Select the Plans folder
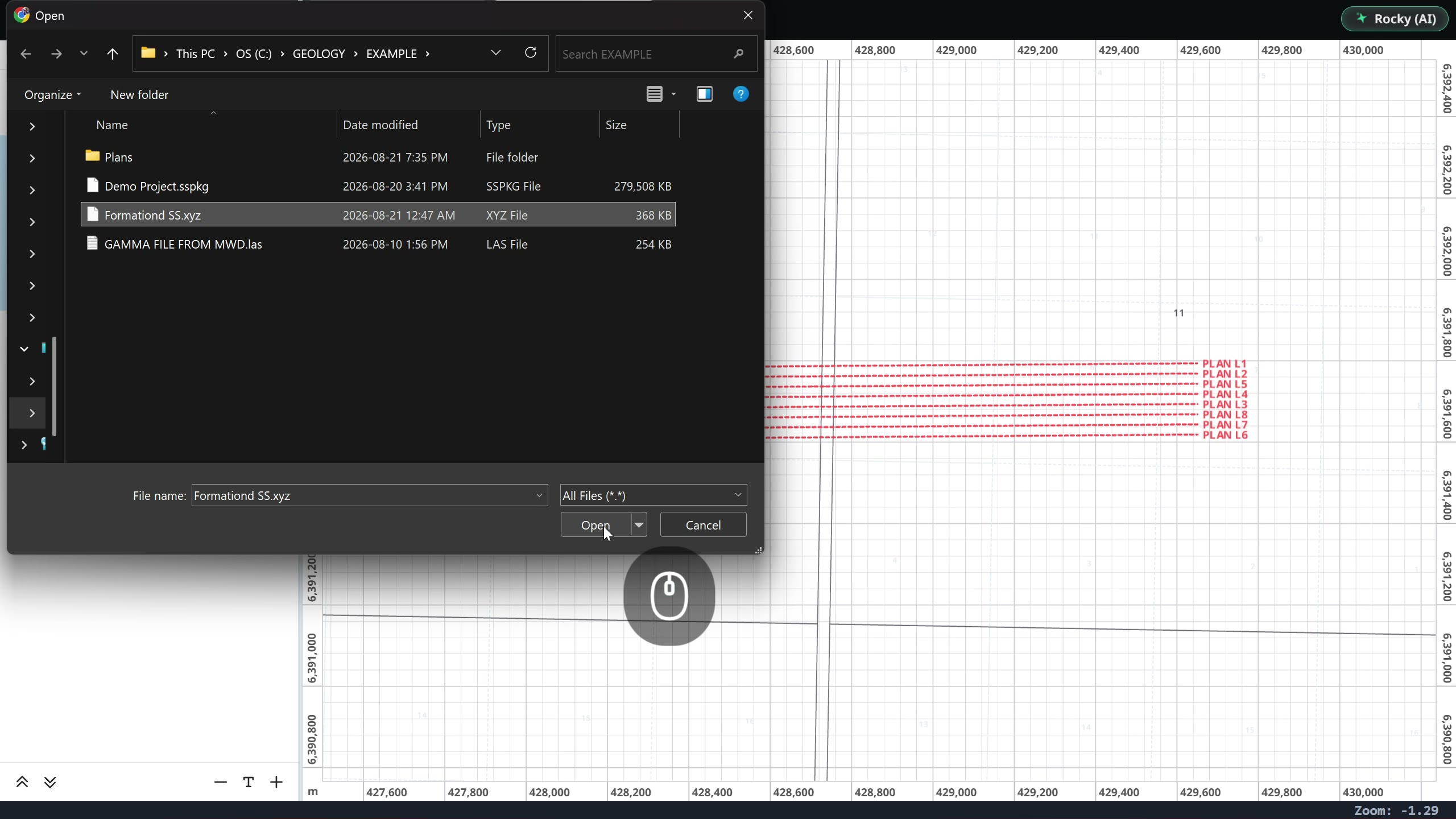This screenshot has width=1456, height=819. pos(378,156)
